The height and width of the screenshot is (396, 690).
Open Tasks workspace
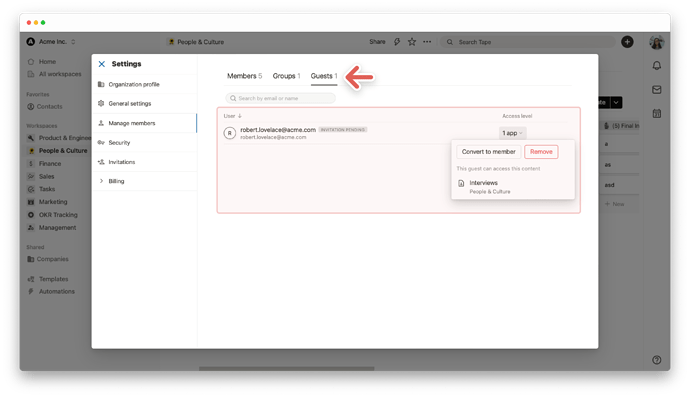[x=41, y=189]
